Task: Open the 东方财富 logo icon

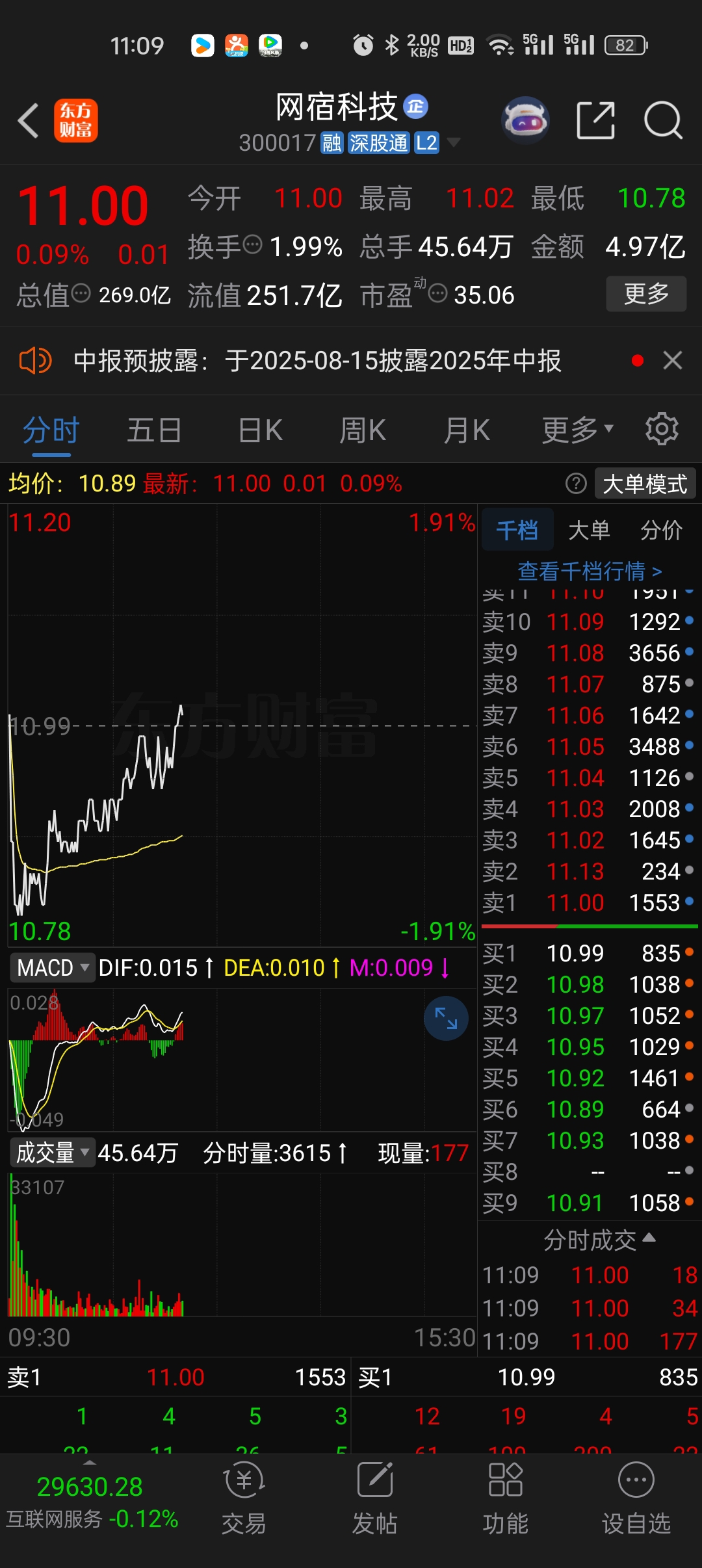Action: click(75, 120)
